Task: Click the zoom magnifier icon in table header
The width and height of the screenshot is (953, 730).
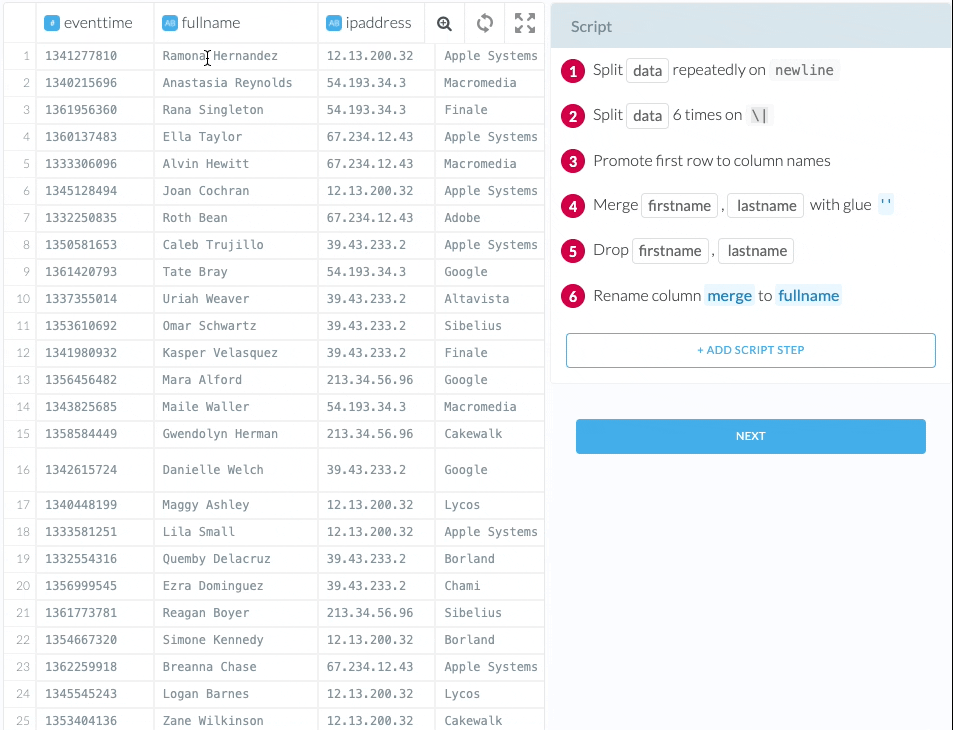Action: tap(445, 23)
